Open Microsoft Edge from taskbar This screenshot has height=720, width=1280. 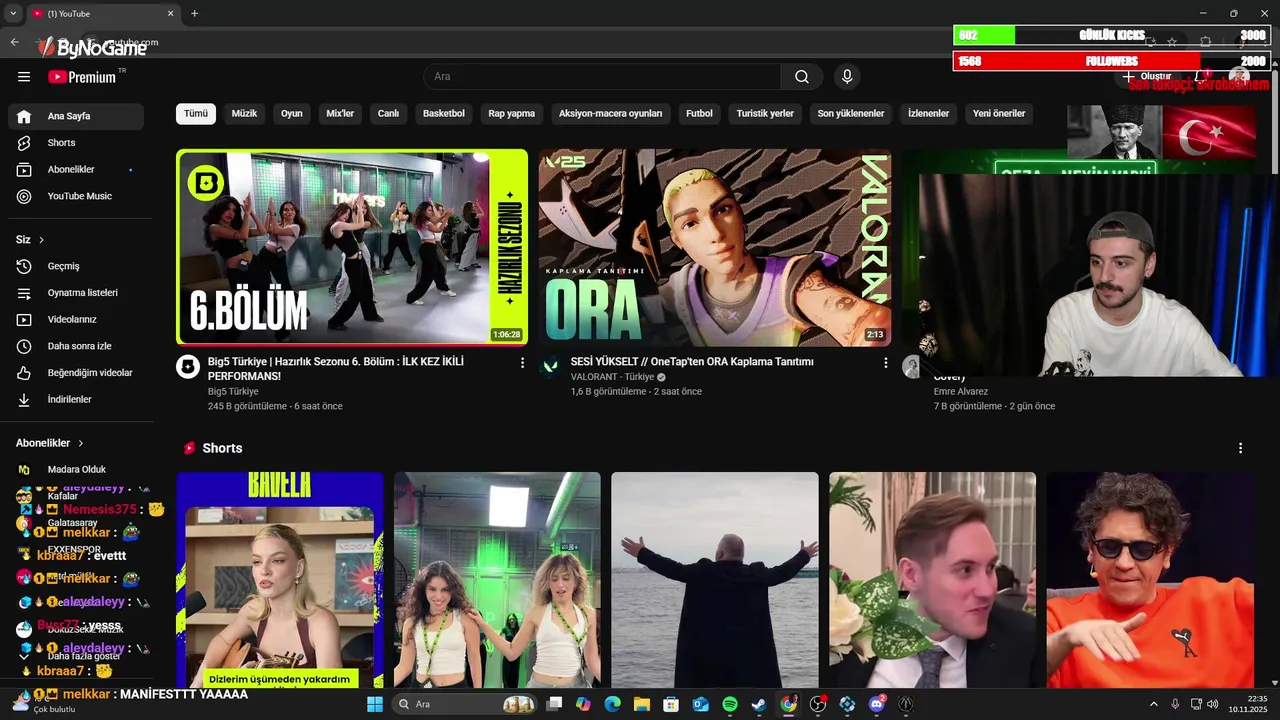(613, 704)
